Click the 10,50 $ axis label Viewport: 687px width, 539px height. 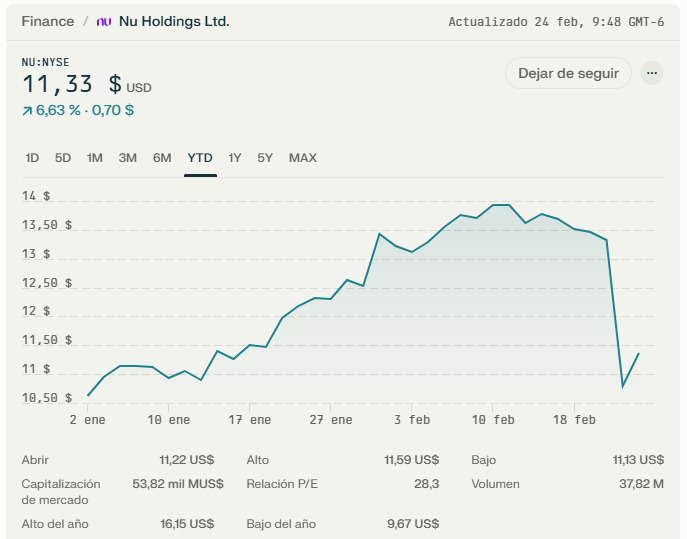[x=47, y=397]
